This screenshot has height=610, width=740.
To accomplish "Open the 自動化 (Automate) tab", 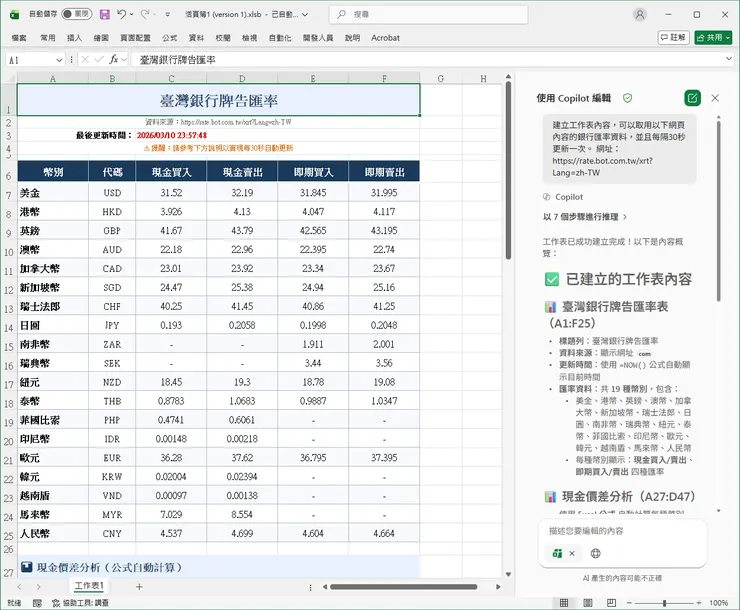I will coord(280,38).
